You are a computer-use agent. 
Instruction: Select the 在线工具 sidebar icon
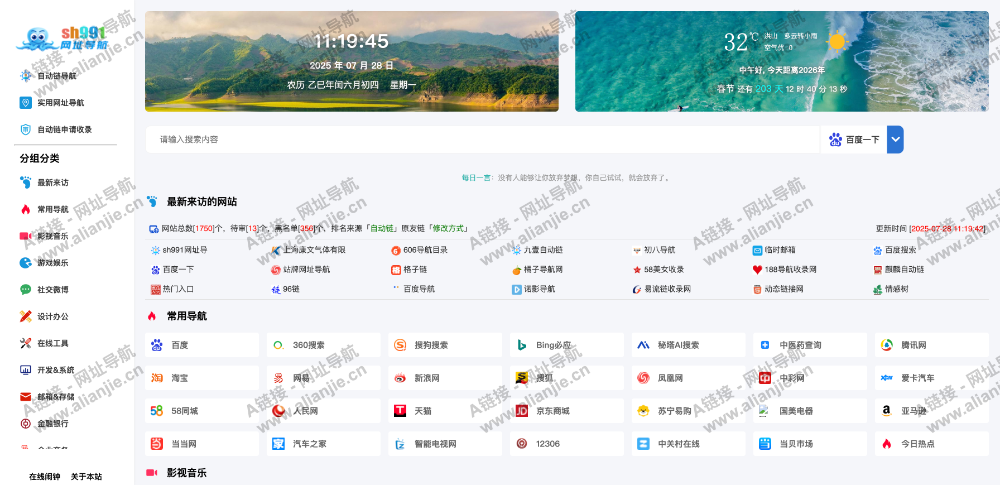tap(26, 343)
